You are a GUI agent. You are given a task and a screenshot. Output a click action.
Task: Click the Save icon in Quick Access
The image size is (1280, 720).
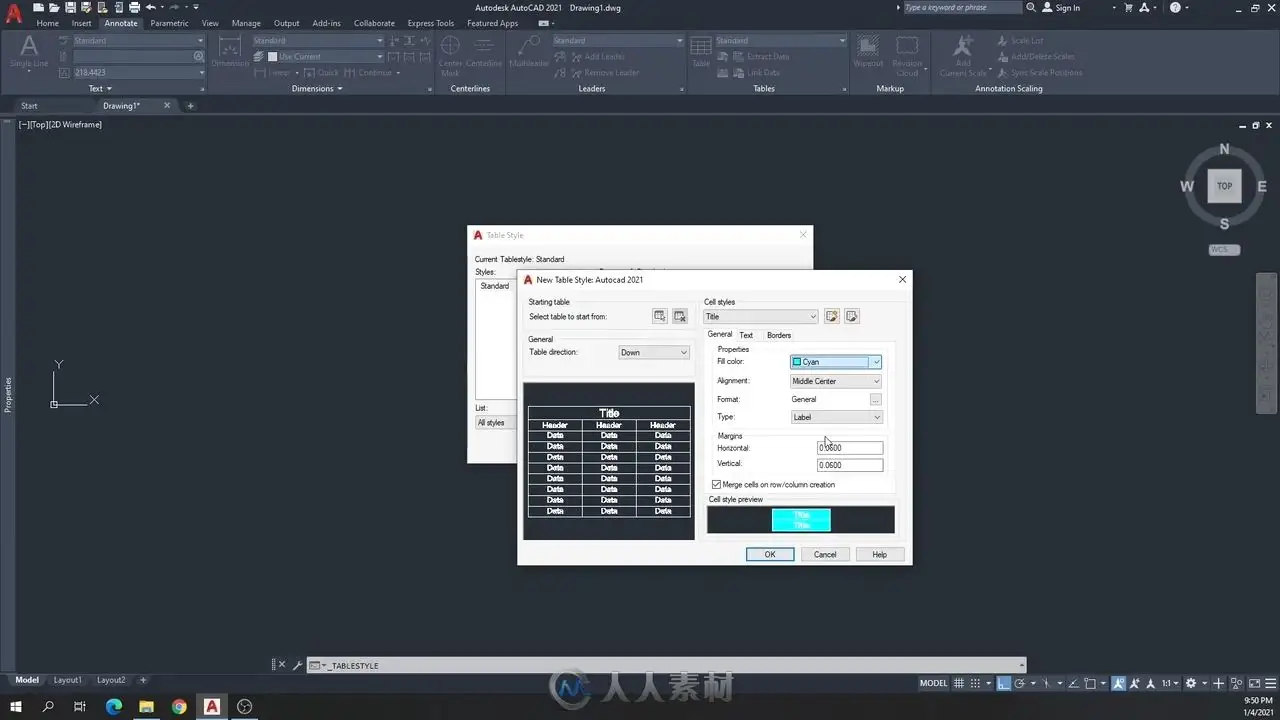pos(70,7)
